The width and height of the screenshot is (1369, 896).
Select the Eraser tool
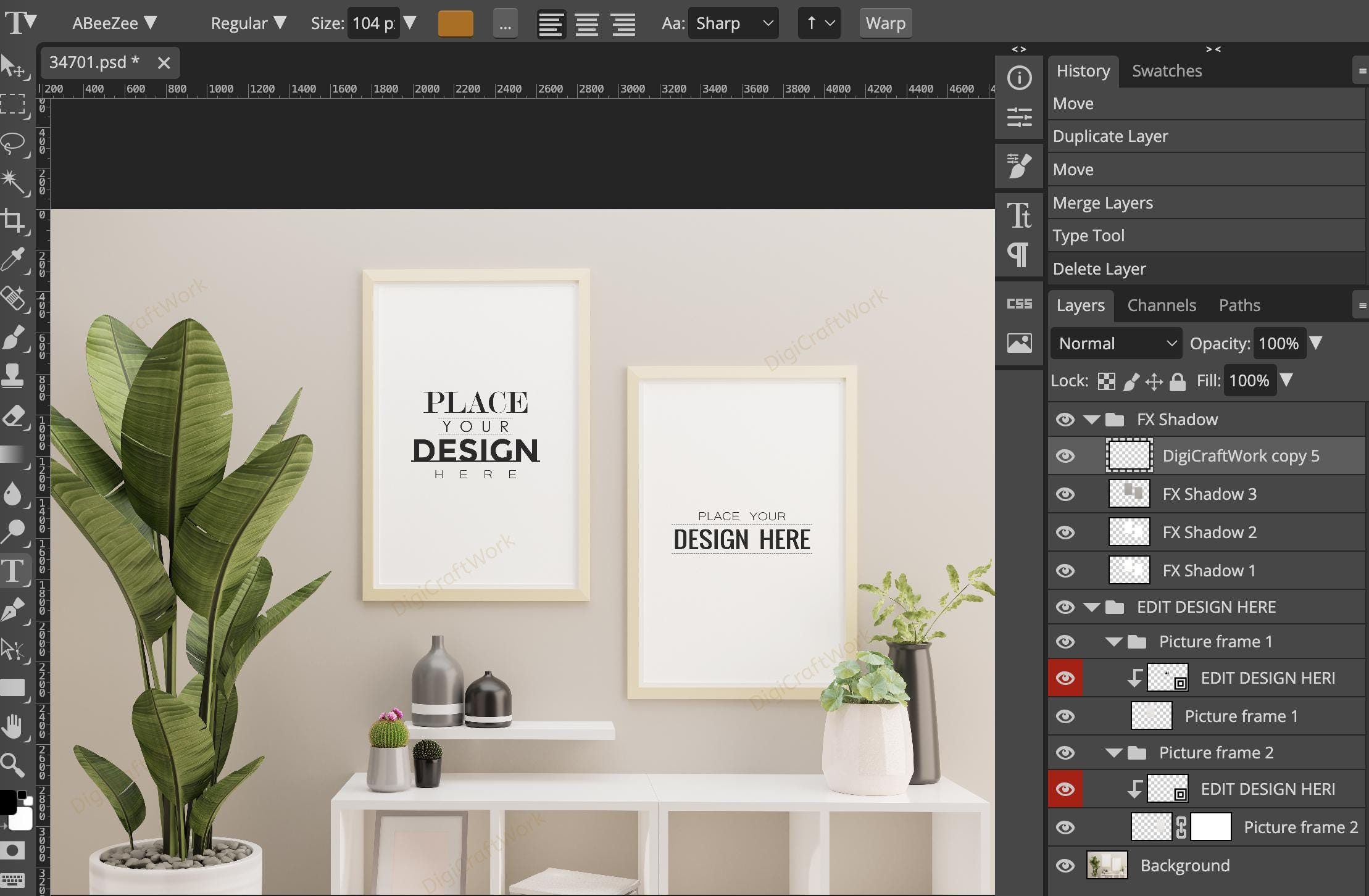[14, 416]
